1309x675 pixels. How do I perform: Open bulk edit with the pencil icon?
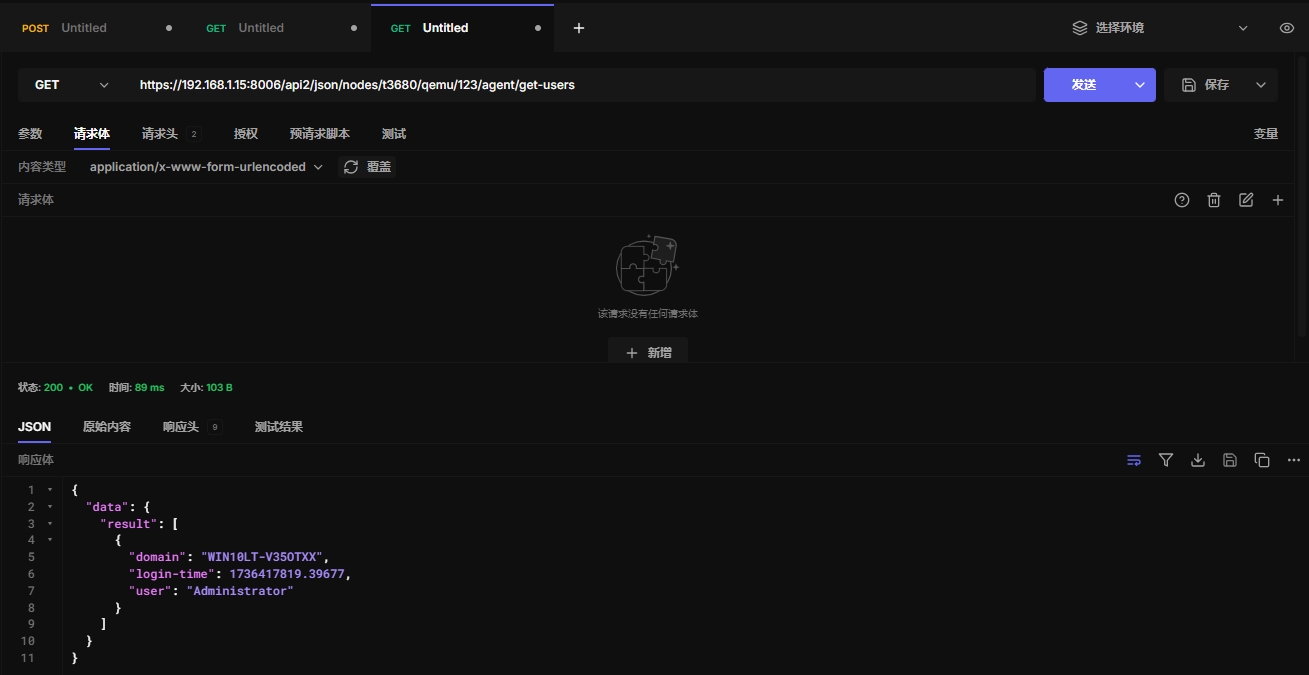pos(1246,200)
